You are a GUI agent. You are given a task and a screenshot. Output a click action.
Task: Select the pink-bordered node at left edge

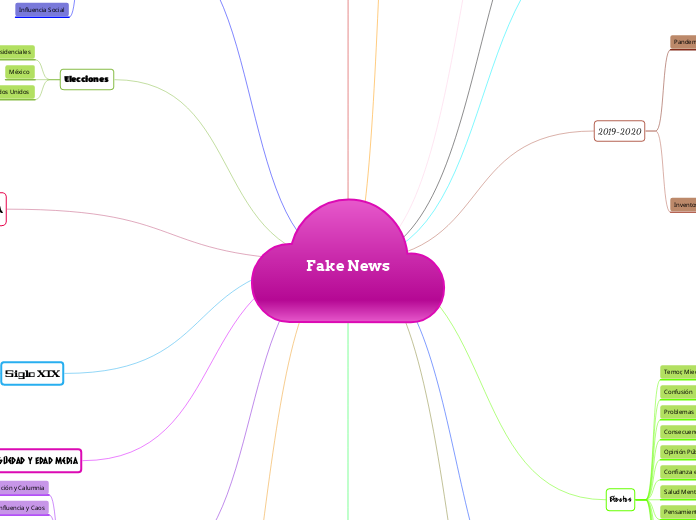2,209
